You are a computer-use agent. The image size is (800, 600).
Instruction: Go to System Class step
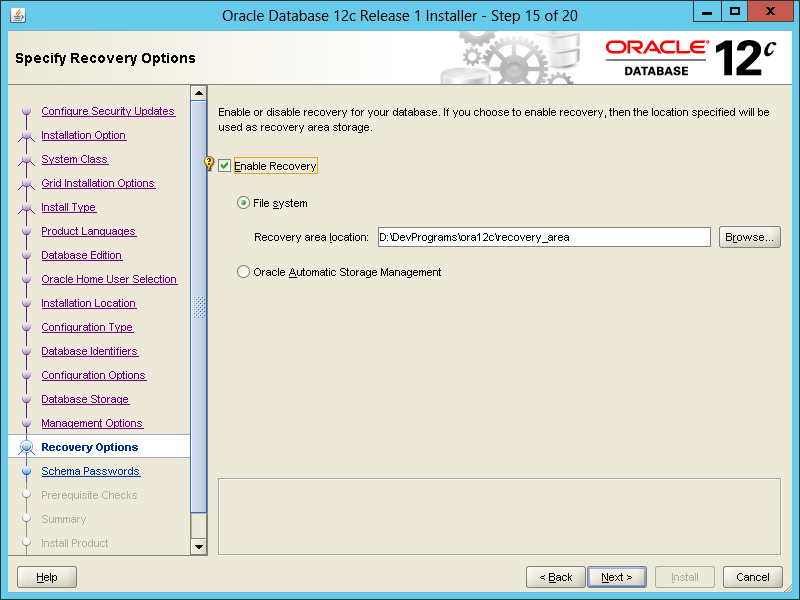74,159
